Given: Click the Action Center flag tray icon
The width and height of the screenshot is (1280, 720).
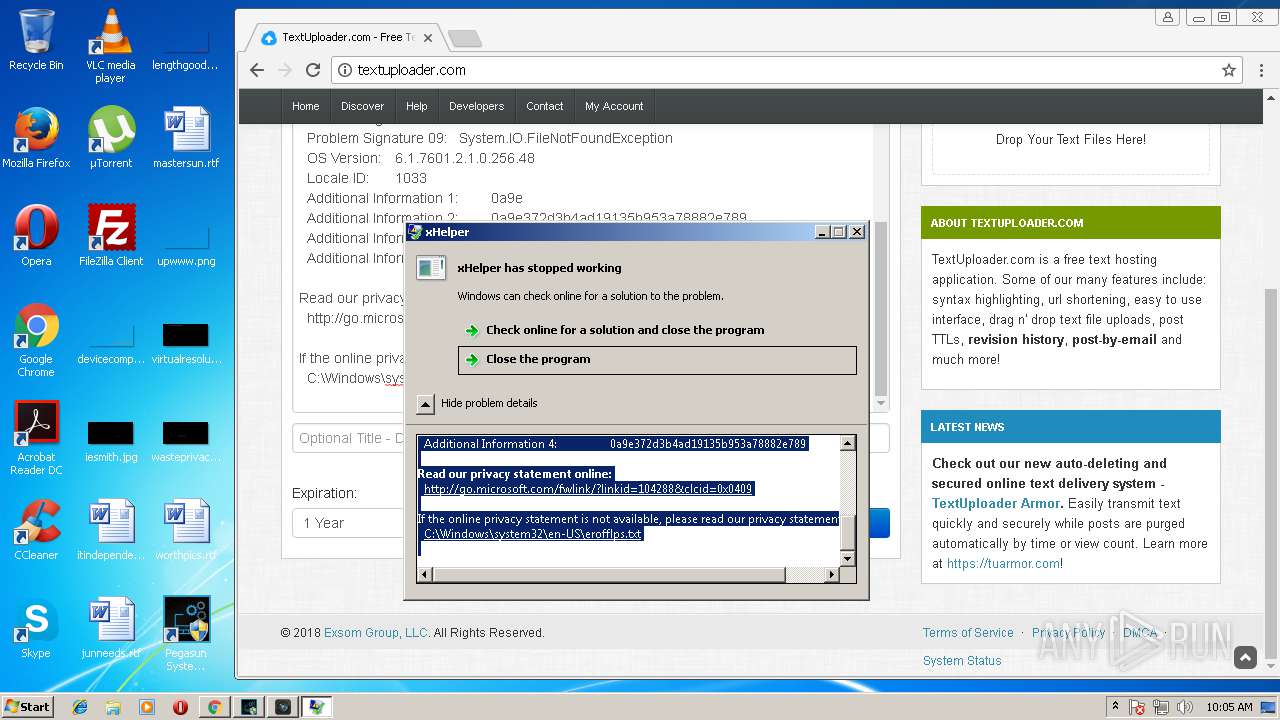Looking at the screenshot, I should [x=1137, y=707].
